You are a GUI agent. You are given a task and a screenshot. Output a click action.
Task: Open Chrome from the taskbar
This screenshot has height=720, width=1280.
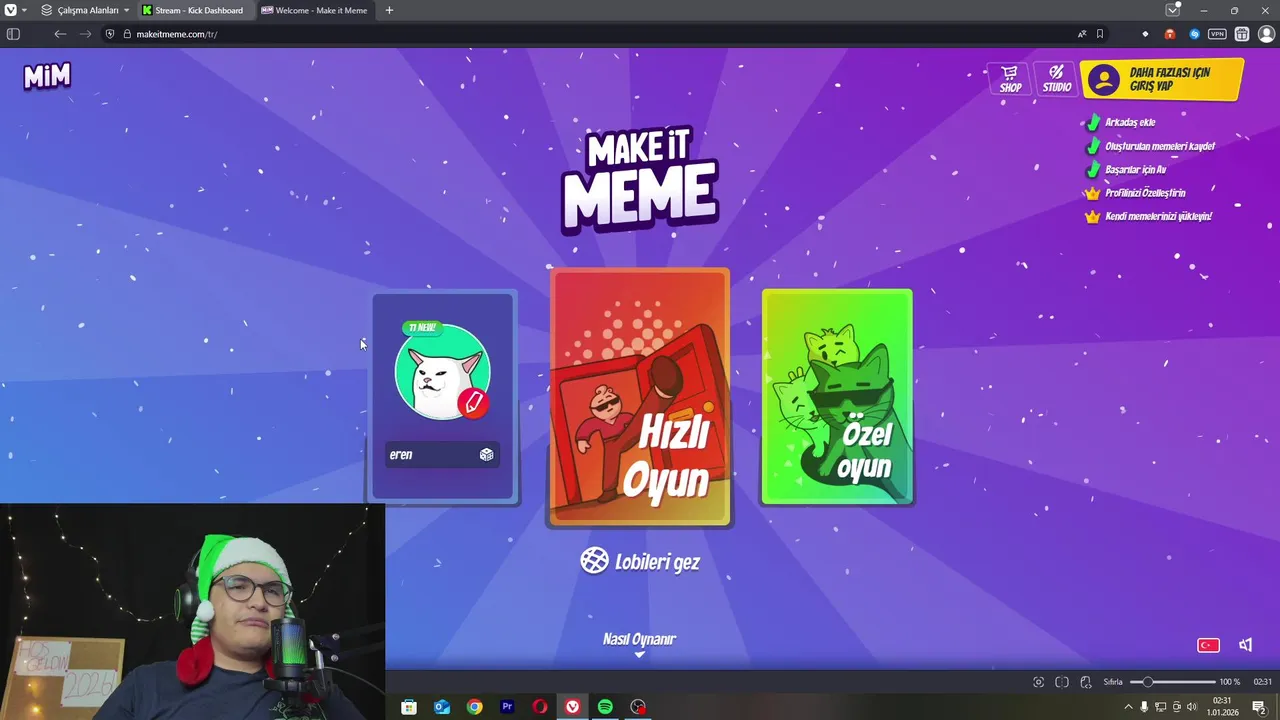click(474, 707)
